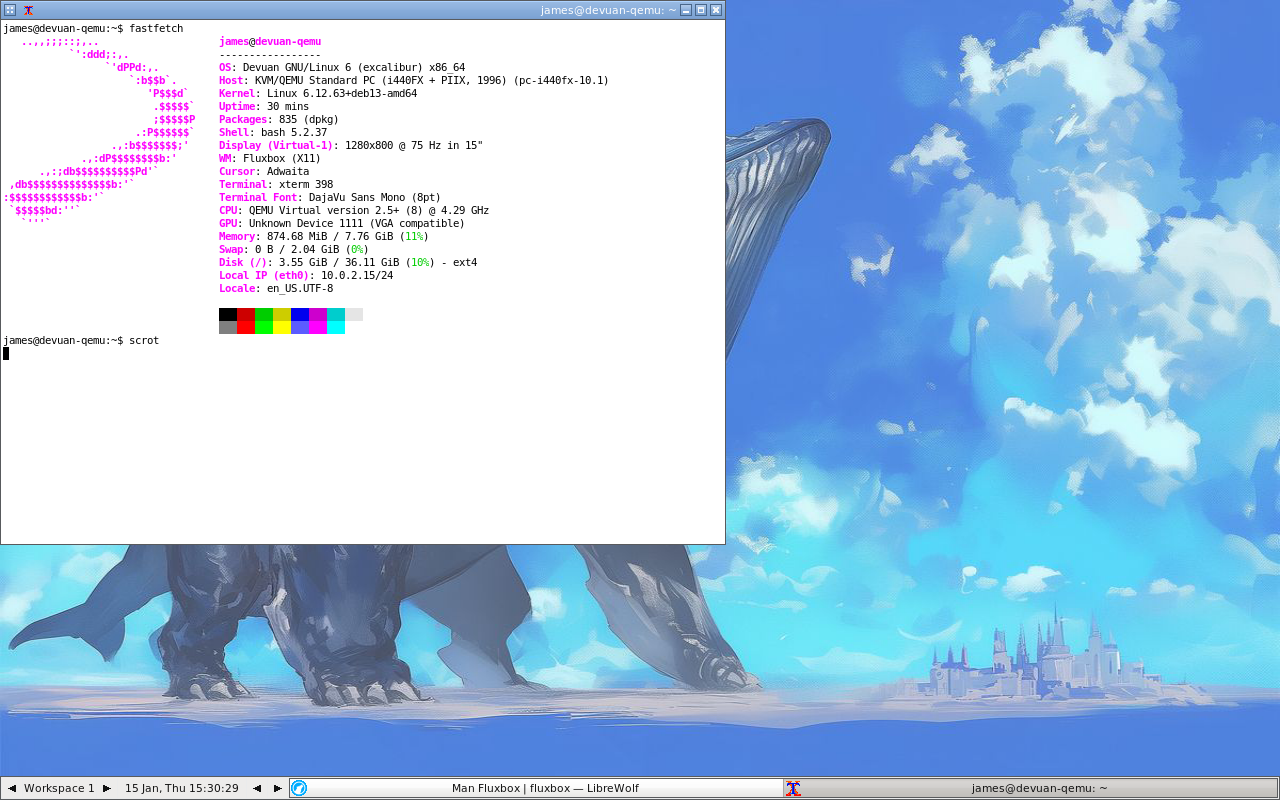Screen dimensions: 1280x800
Task: Click the 'Disk (/): 3.55 GiB' line
Action: (348, 262)
